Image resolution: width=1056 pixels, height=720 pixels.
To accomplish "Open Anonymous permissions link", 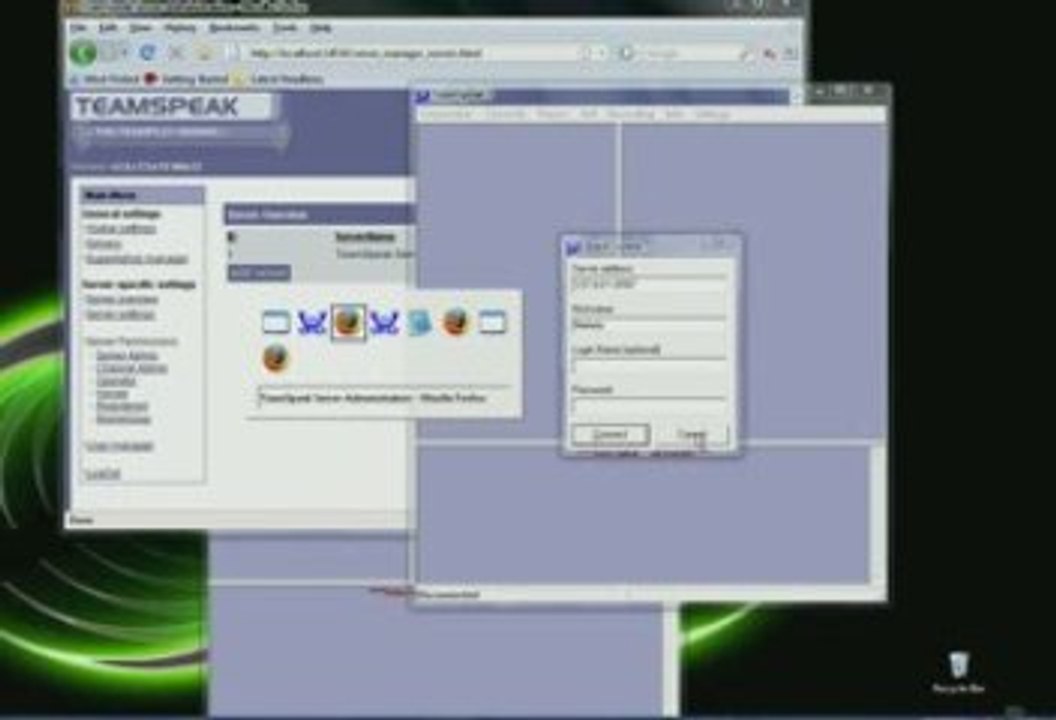I will point(123,419).
